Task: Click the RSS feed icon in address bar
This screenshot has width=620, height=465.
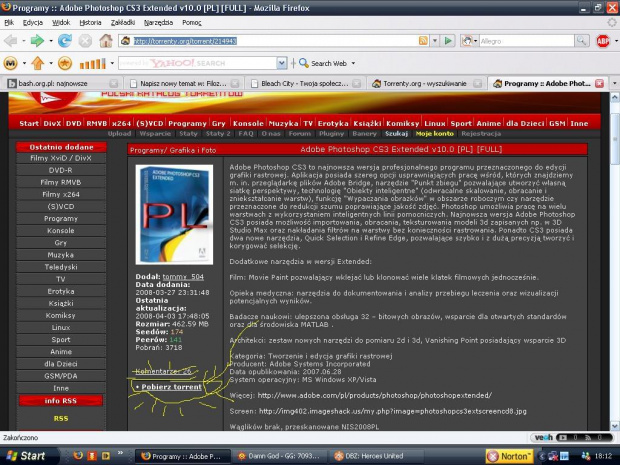Action: click(423, 41)
